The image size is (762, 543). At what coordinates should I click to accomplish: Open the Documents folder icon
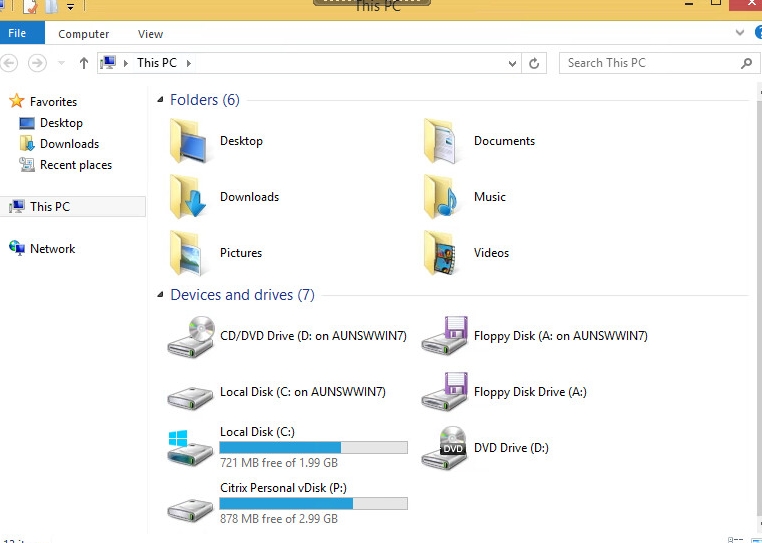click(440, 141)
